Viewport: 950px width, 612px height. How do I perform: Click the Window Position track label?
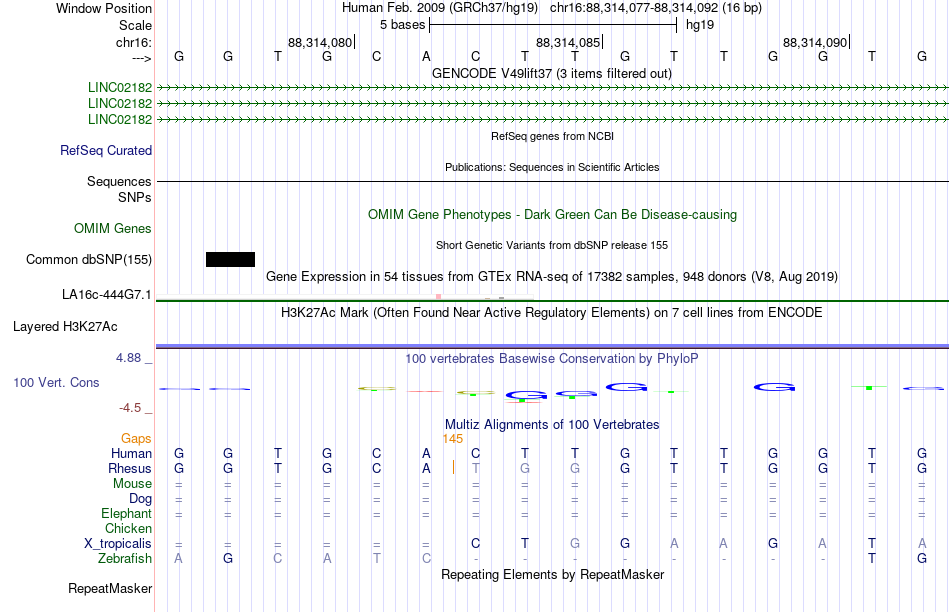coord(104,8)
